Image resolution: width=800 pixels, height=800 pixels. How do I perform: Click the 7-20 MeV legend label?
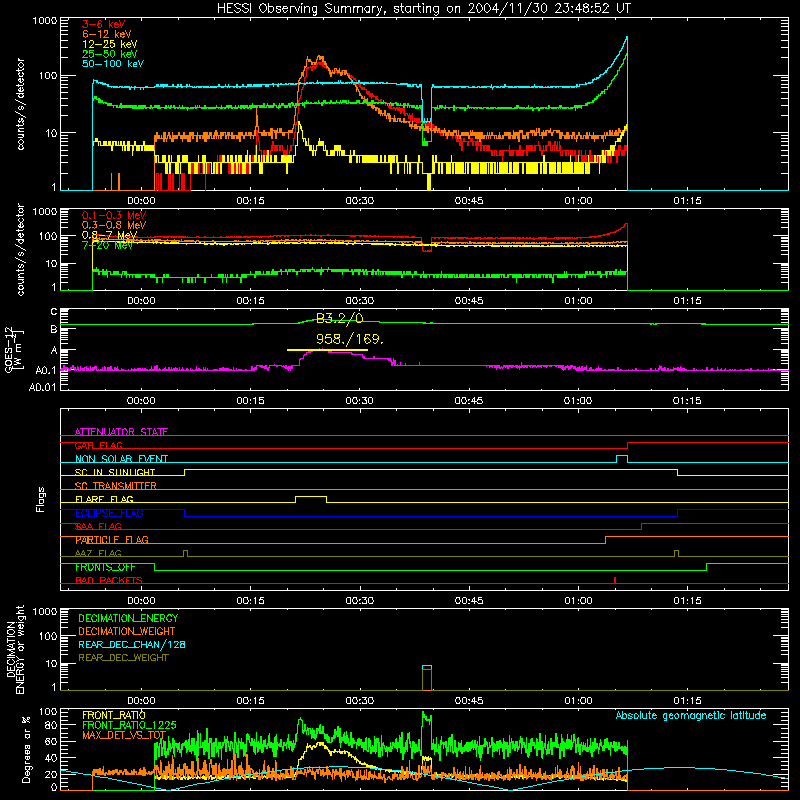click(108, 245)
